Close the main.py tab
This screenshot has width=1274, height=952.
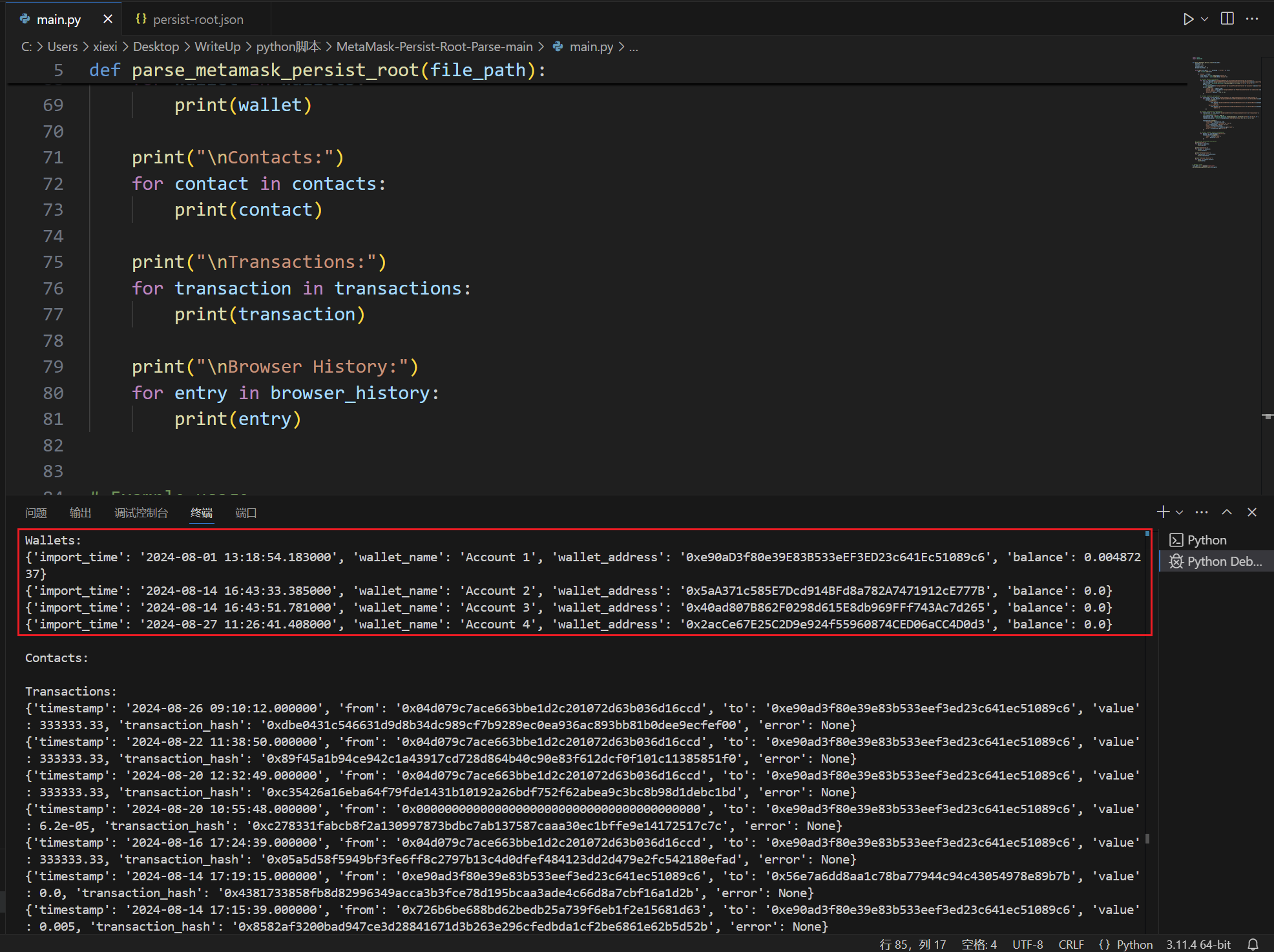click(108, 19)
